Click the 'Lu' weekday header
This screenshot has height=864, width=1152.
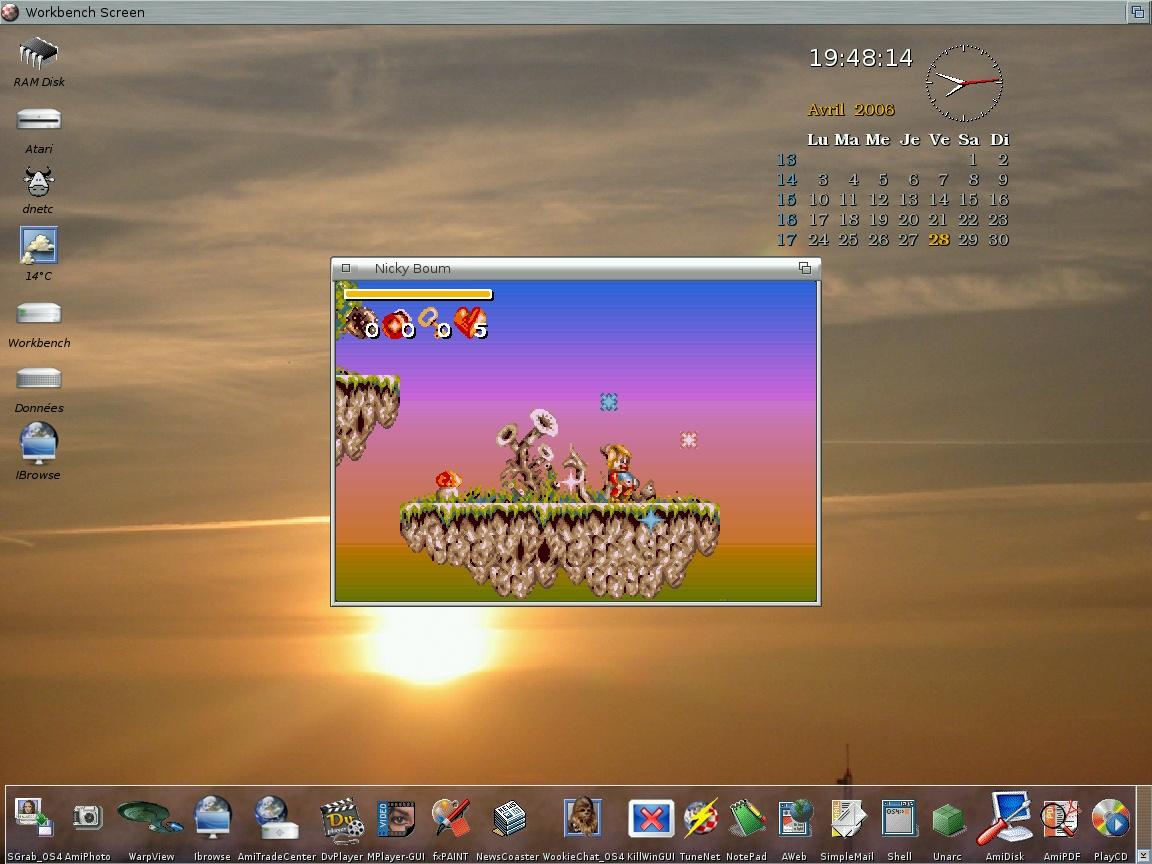point(817,140)
